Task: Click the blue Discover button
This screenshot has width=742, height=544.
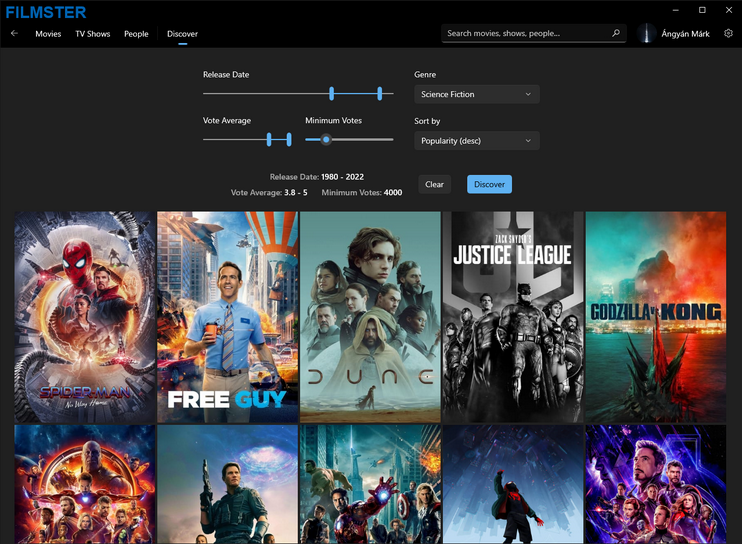Action: tap(489, 184)
